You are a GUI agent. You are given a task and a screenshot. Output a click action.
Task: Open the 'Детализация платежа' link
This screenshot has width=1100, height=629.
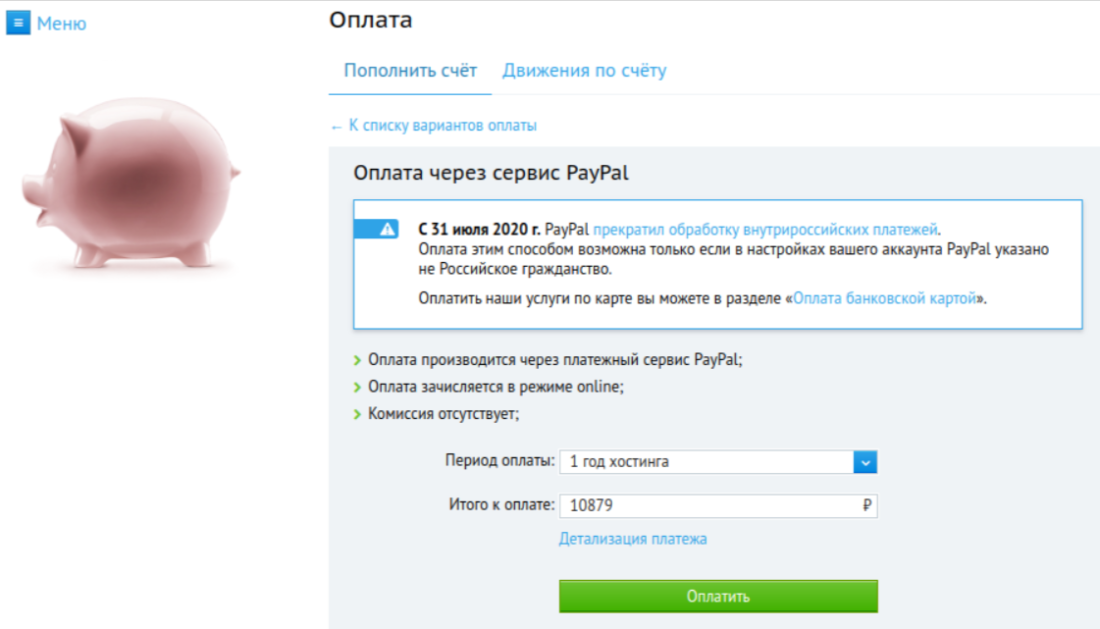tap(632, 539)
